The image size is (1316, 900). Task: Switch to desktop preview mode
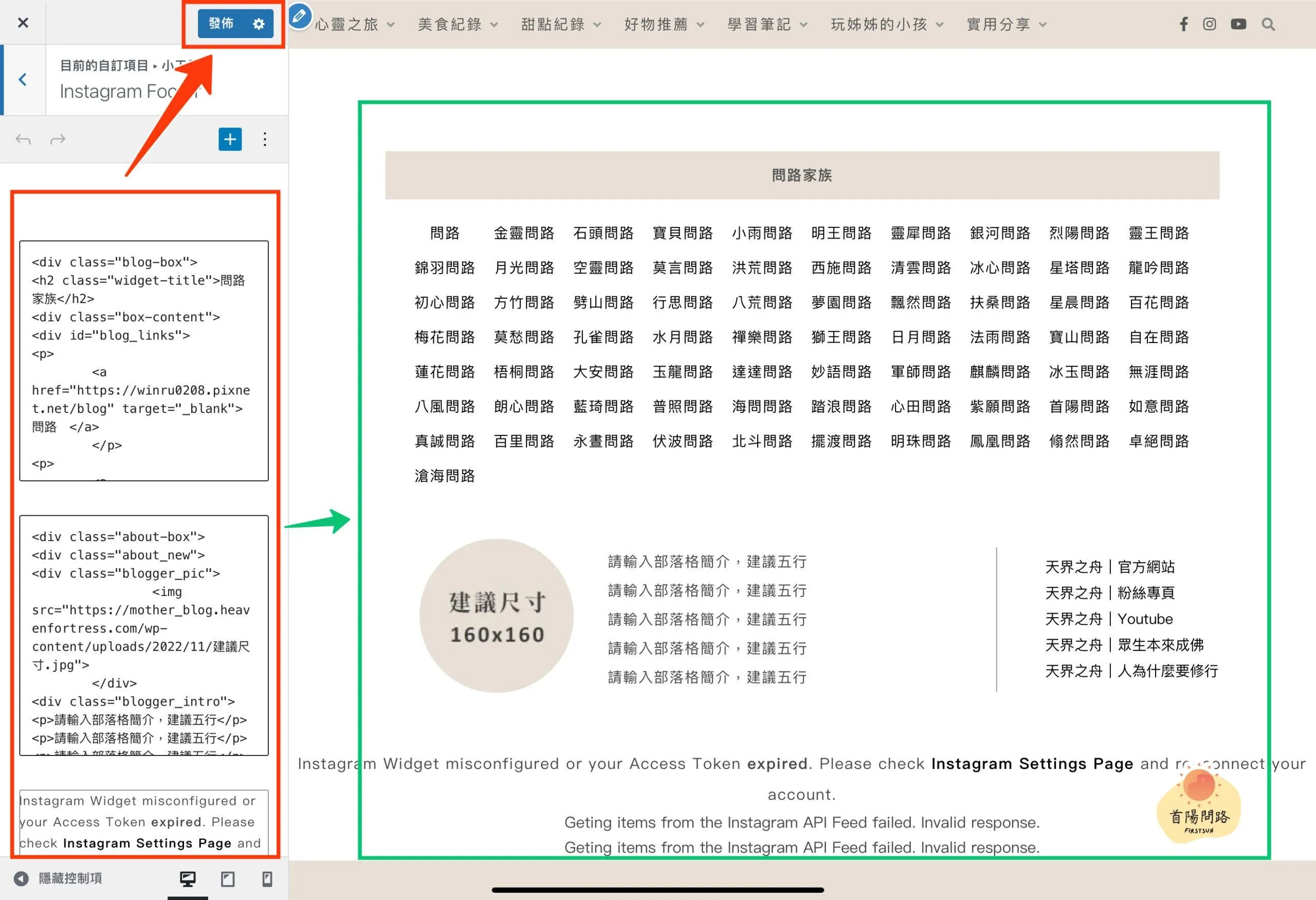click(x=188, y=878)
